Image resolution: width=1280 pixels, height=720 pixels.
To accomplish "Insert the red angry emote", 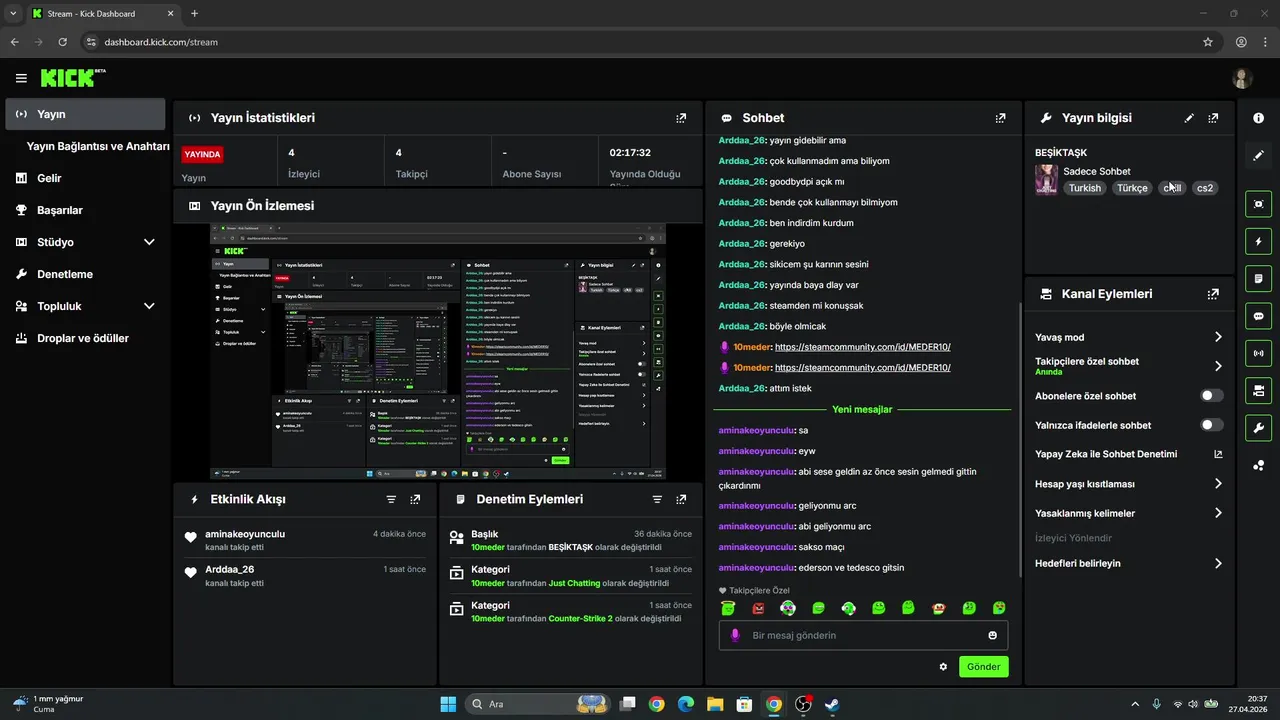I will click(758, 608).
